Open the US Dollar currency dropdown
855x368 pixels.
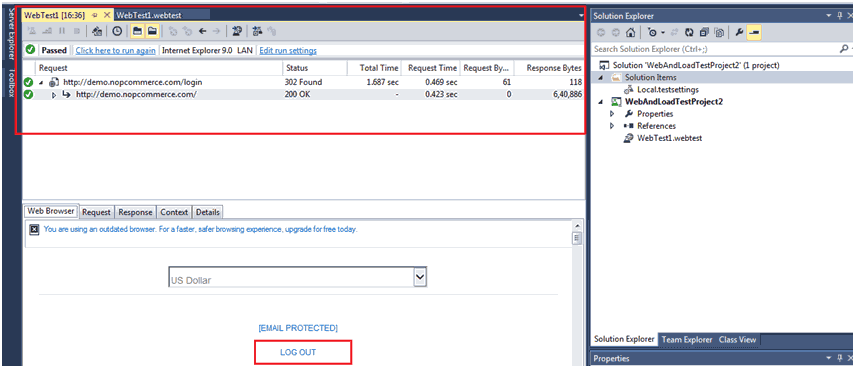[x=420, y=277]
